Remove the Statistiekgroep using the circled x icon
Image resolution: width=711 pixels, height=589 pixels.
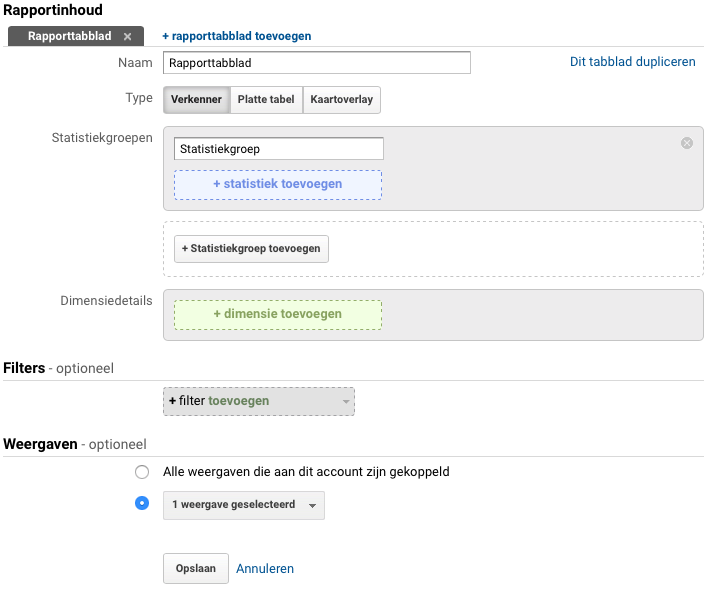tap(687, 143)
